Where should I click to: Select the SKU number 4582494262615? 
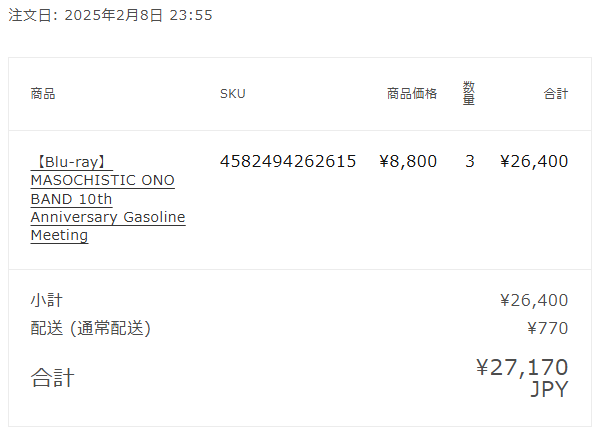pyautogui.click(x=288, y=161)
